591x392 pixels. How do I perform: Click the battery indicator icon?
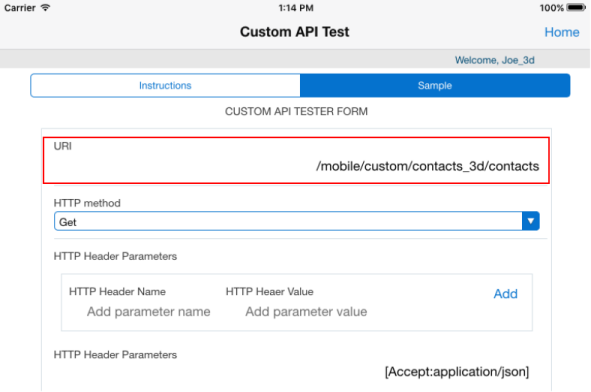tap(576, 8)
